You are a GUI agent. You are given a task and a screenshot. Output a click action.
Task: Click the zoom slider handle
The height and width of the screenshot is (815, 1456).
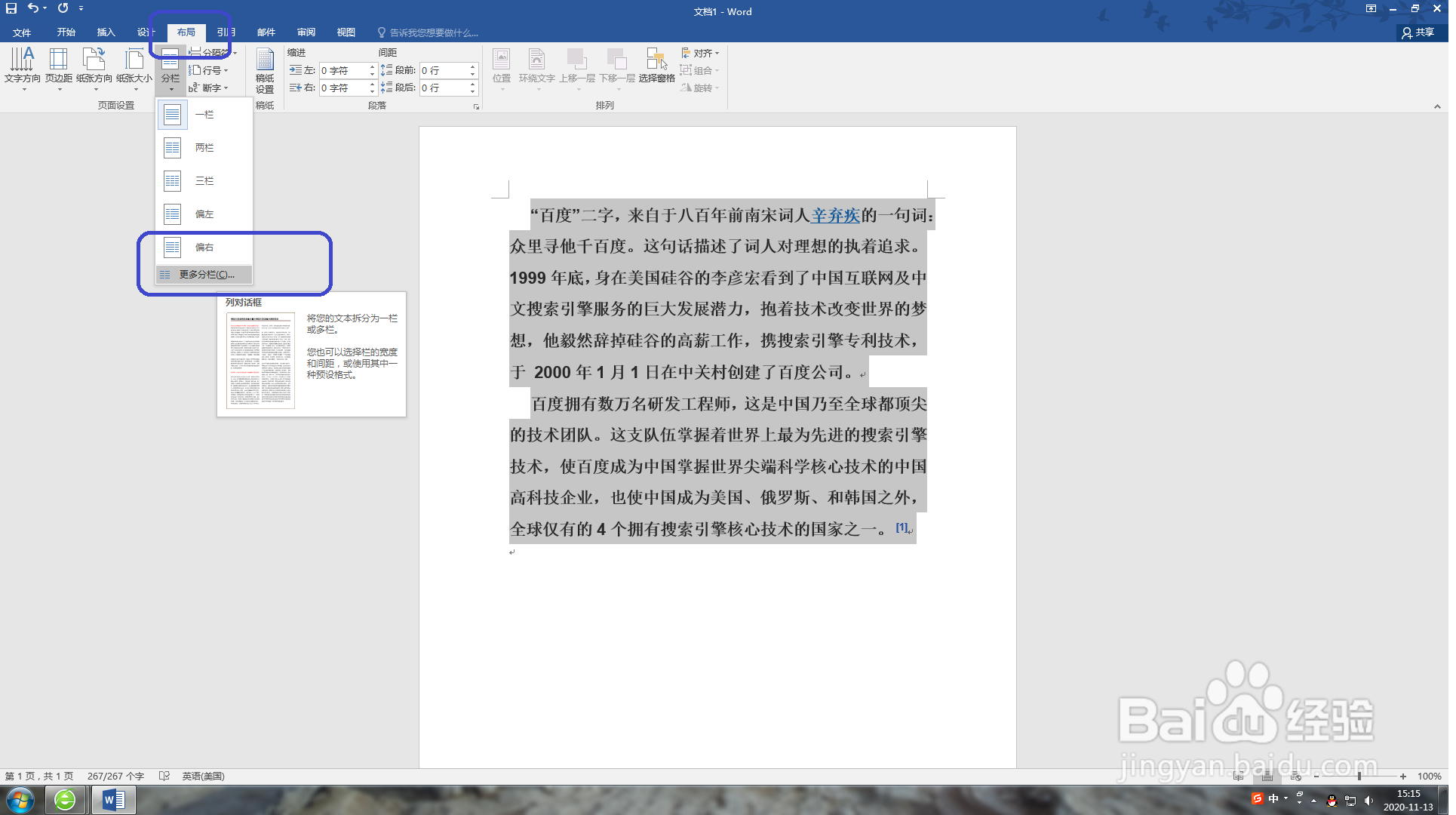pos(1359,777)
